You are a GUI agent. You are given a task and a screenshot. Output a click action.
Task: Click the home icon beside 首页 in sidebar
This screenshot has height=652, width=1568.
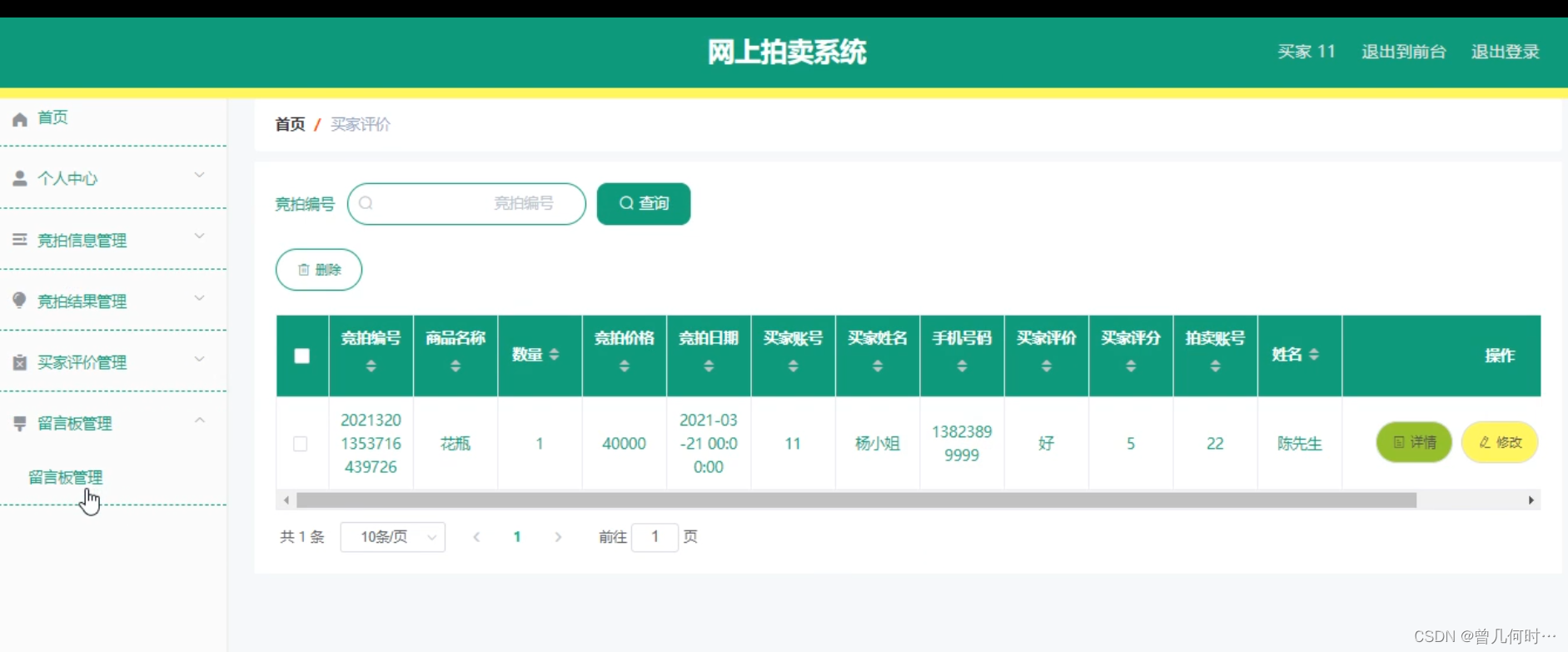click(x=20, y=119)
